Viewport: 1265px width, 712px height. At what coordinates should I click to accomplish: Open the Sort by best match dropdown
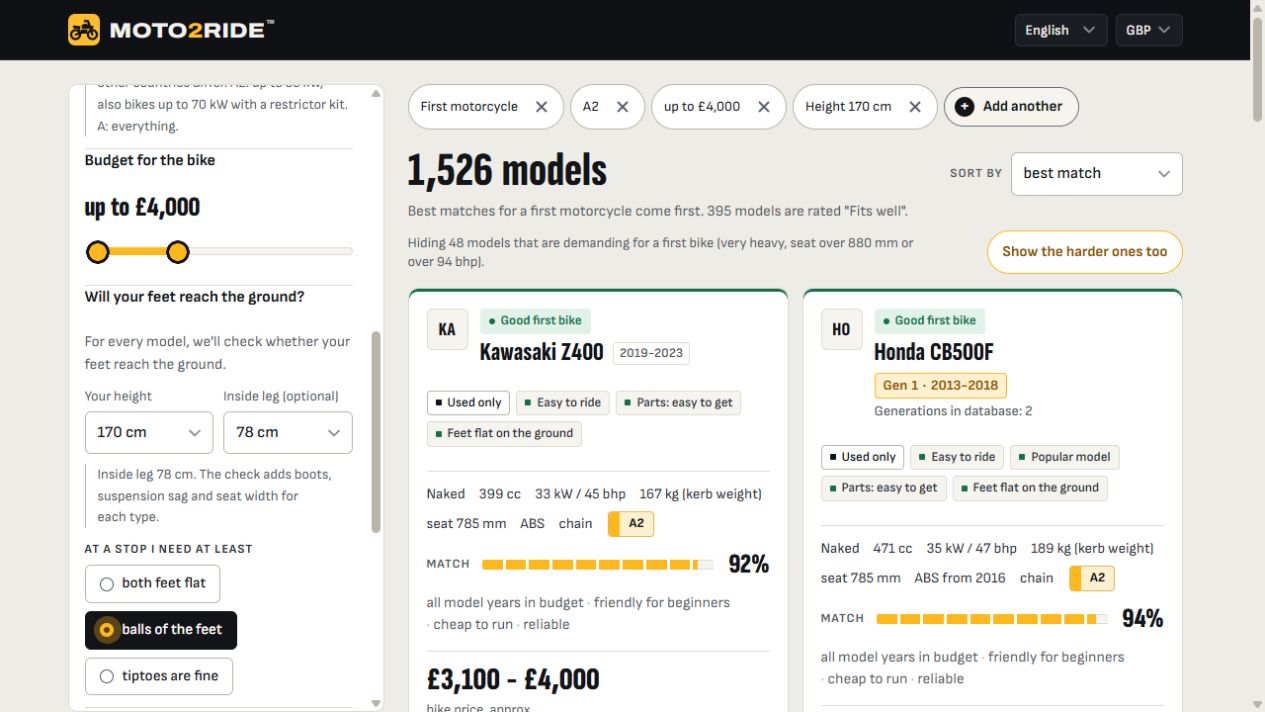(x=1097, y=174)
